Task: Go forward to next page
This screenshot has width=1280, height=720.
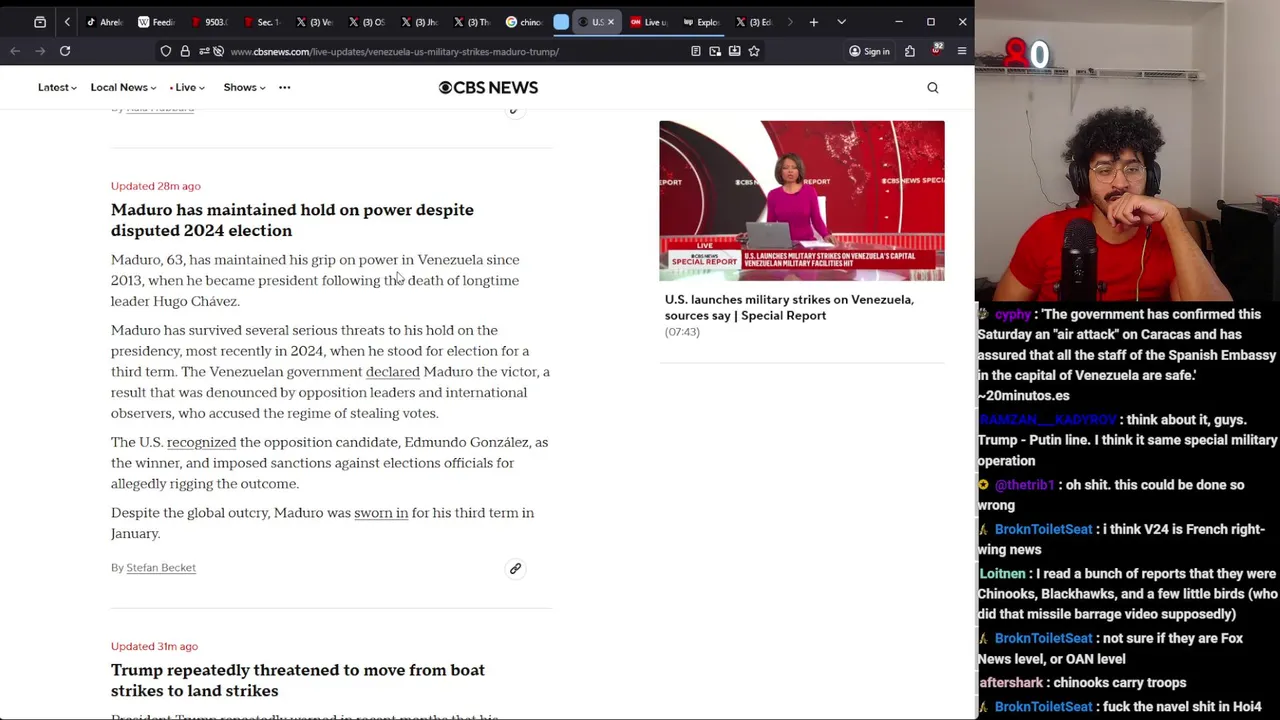Action: (40, 51)
